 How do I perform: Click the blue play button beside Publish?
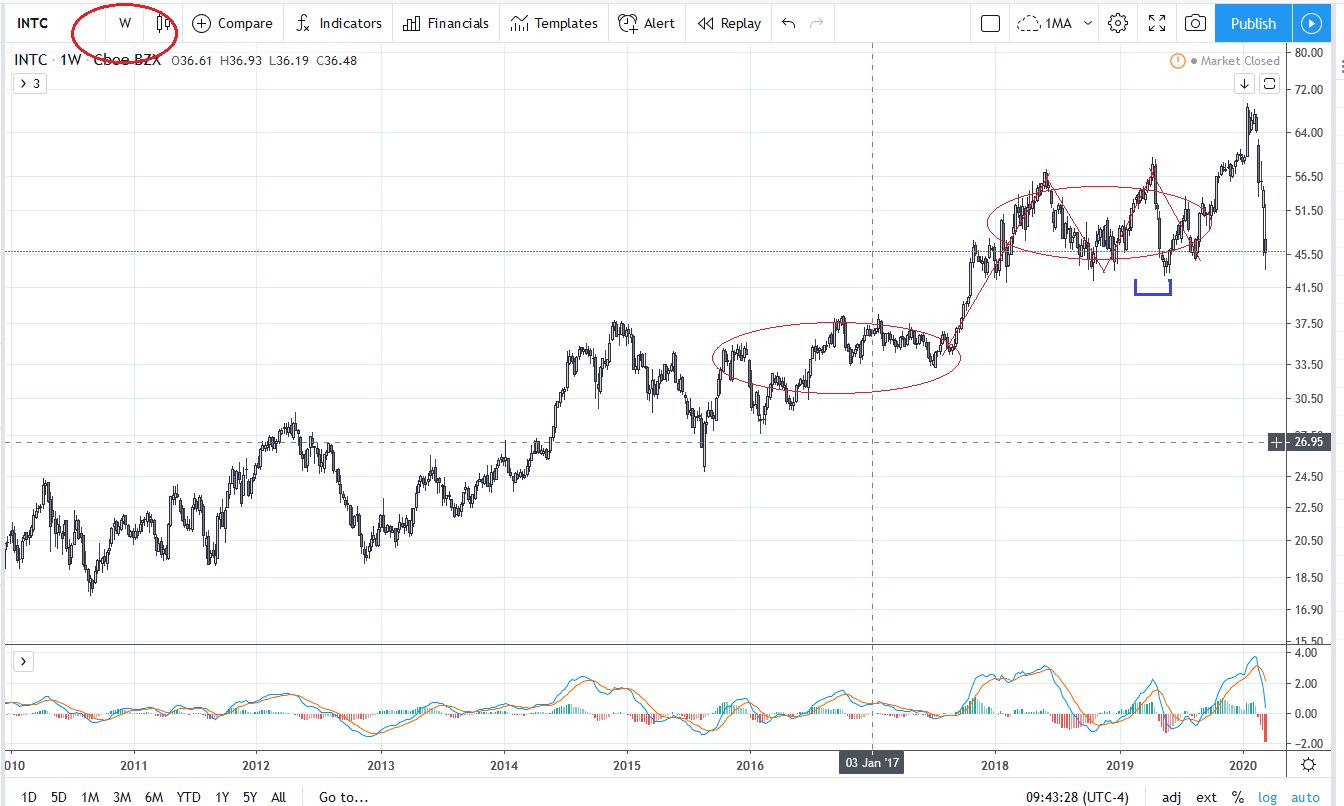[1310, 23]
